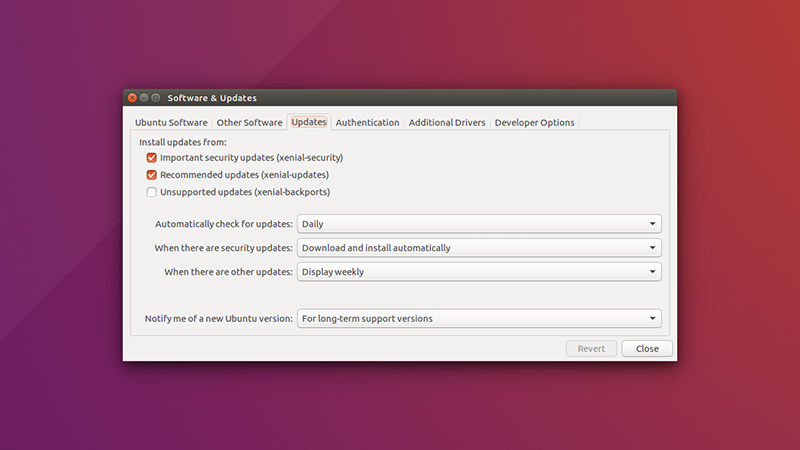Click the 'Software & Updates' title bar text
Image resolution: width=800 pixels, height=450 pixels.
pyautogui.click(x=212, y=98)
